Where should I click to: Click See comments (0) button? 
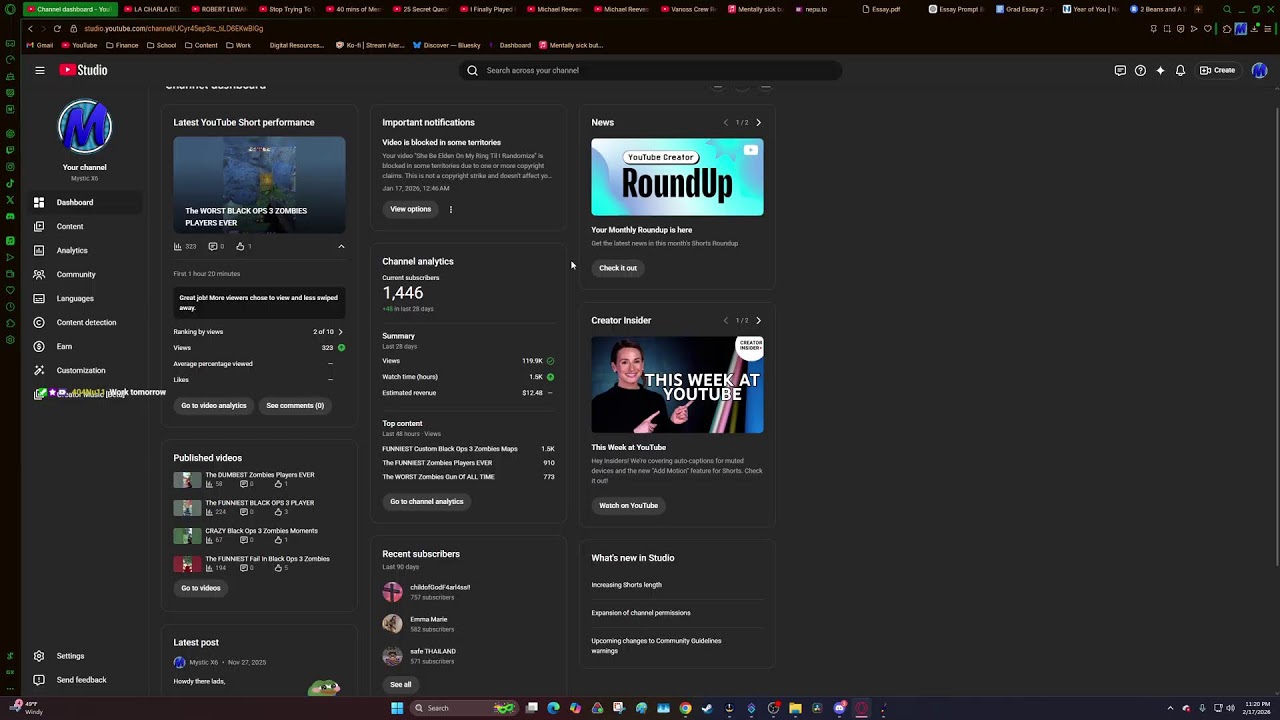(295, 405)
